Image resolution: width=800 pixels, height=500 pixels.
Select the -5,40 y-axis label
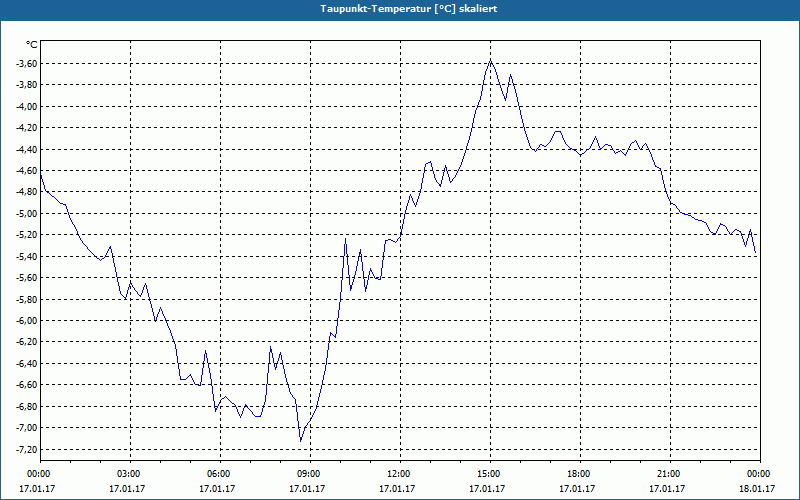[27, 257]
